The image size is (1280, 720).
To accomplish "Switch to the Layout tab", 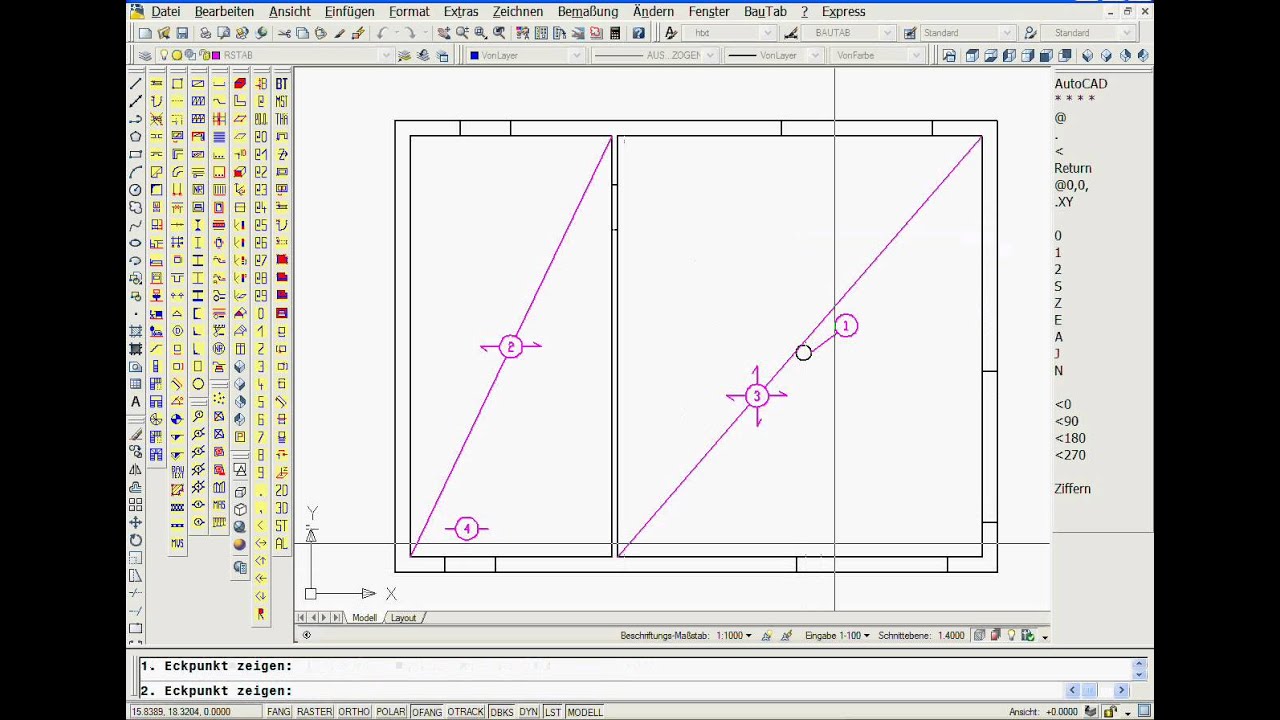I will (x=403, y=618).
